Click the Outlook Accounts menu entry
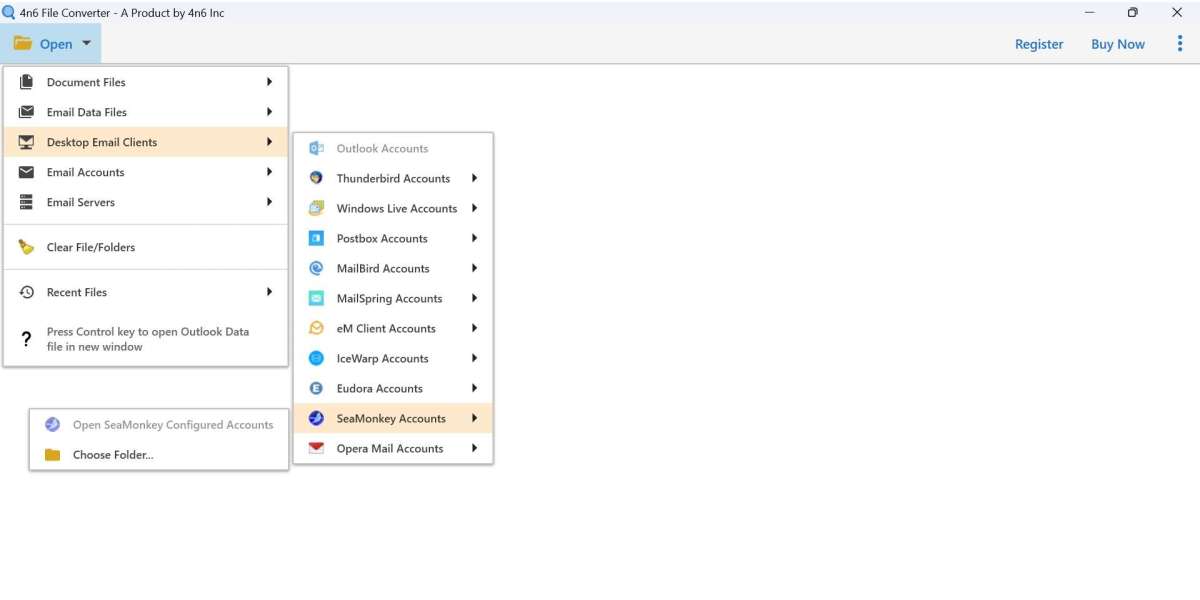The height and width of the screenshot is (600, 1200). coord(393,148)
